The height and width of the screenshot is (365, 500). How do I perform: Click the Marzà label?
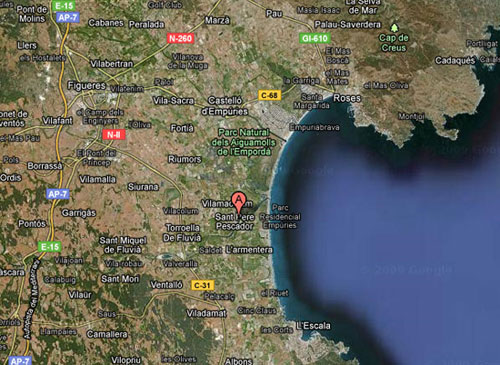click(x=217, y=20)
